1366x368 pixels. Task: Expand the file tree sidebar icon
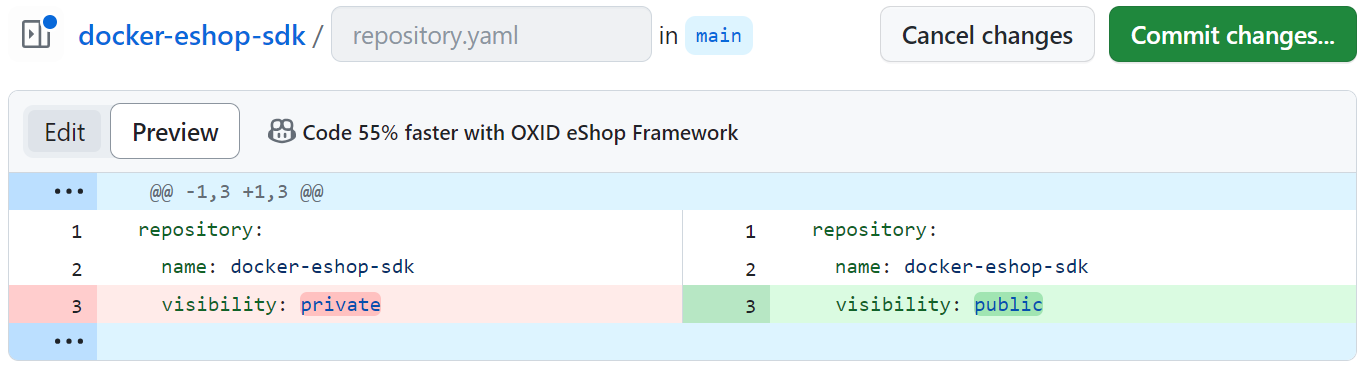36,35
